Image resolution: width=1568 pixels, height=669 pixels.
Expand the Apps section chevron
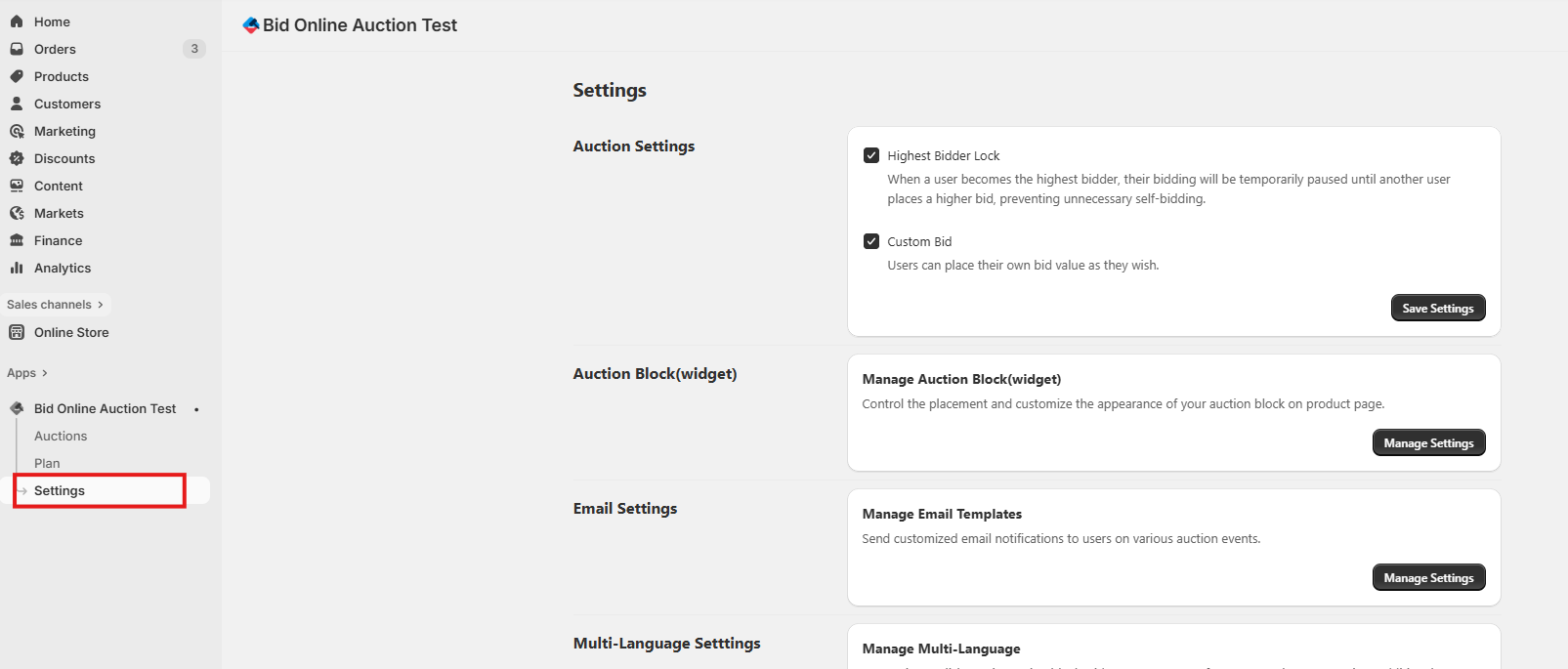[x=44, y=373]
